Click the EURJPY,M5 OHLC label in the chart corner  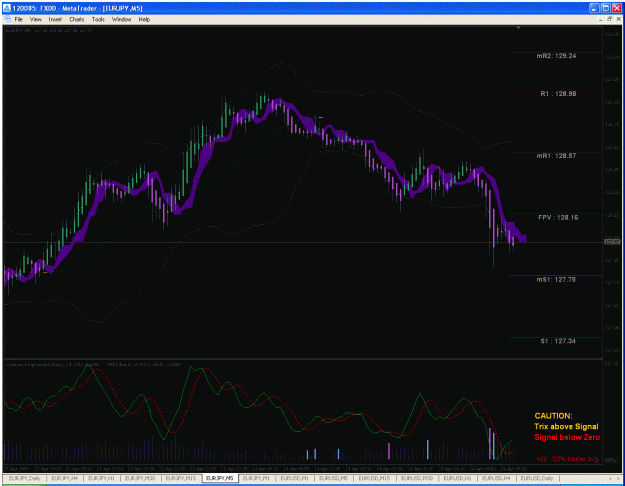coord(49,30)
